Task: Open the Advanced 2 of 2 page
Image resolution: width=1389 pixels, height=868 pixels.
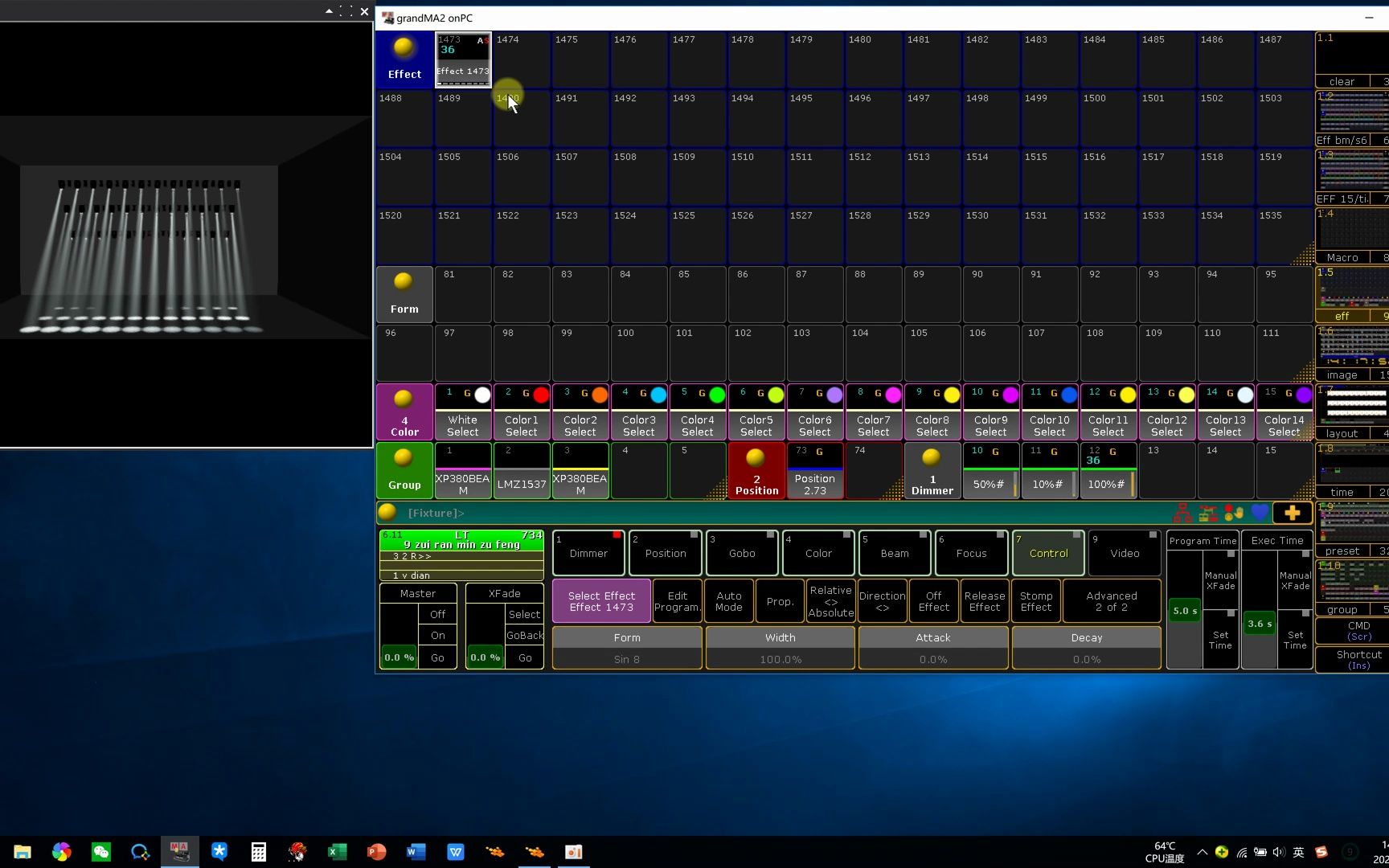Action: pos(1112,601)
